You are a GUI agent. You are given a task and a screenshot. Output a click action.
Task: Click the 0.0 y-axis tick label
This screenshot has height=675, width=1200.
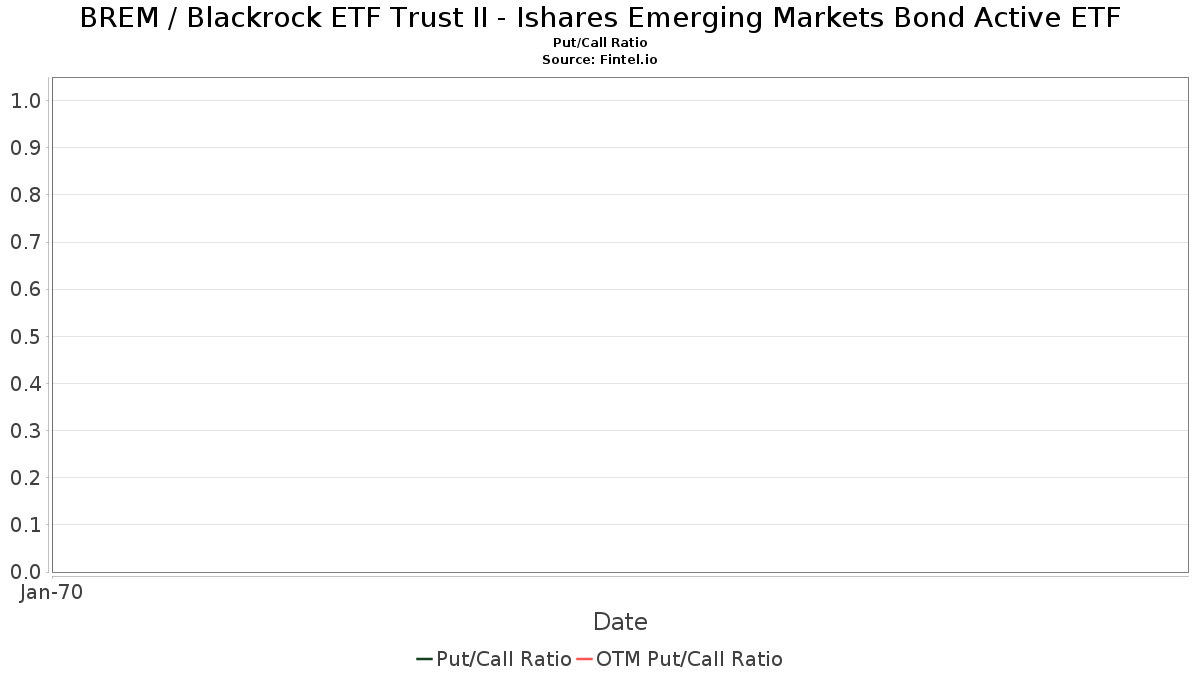(25, 572)
